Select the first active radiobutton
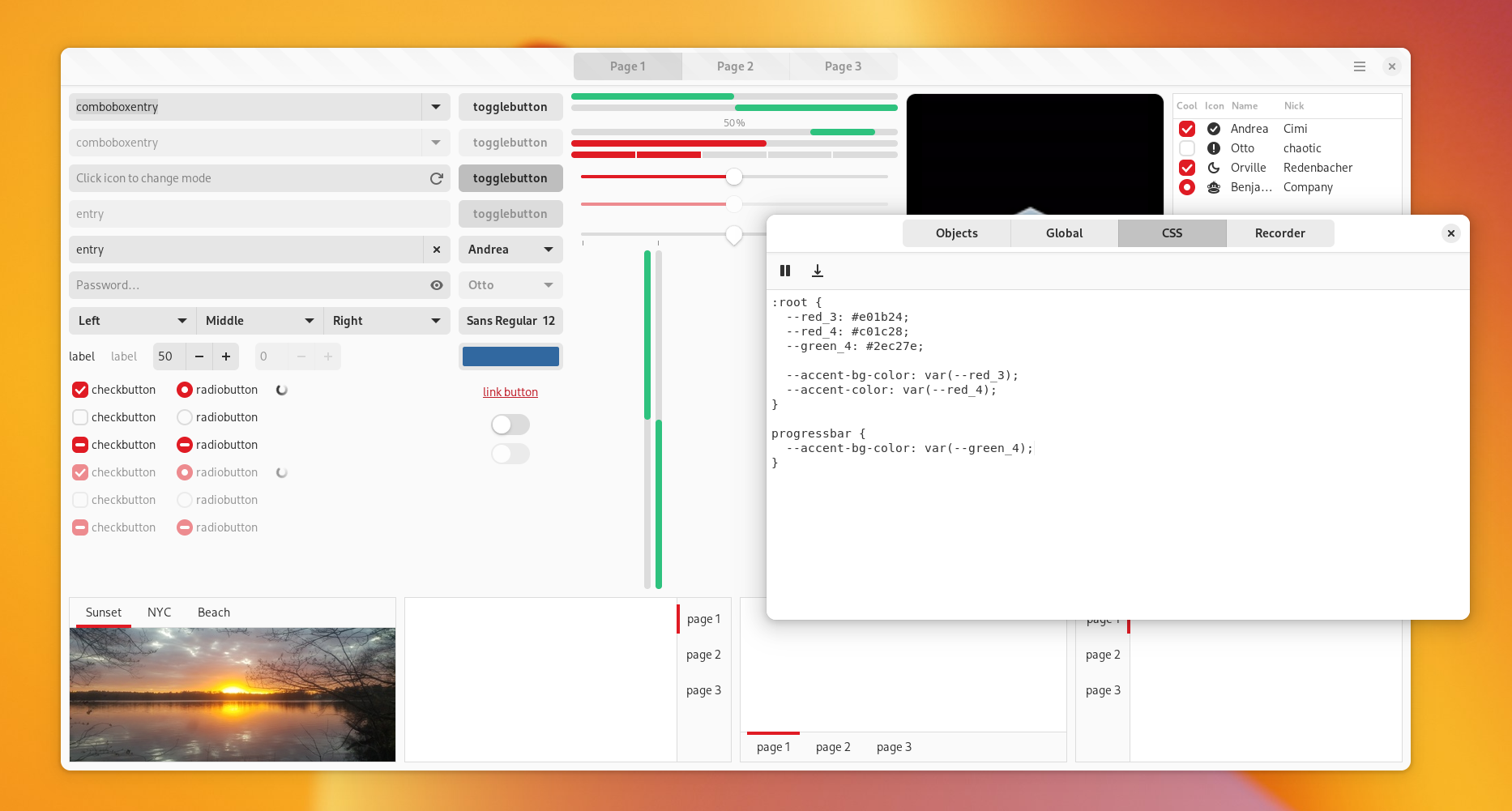Image resolution: width=1512 pixels, height=811 pixels. coord(185,390)
